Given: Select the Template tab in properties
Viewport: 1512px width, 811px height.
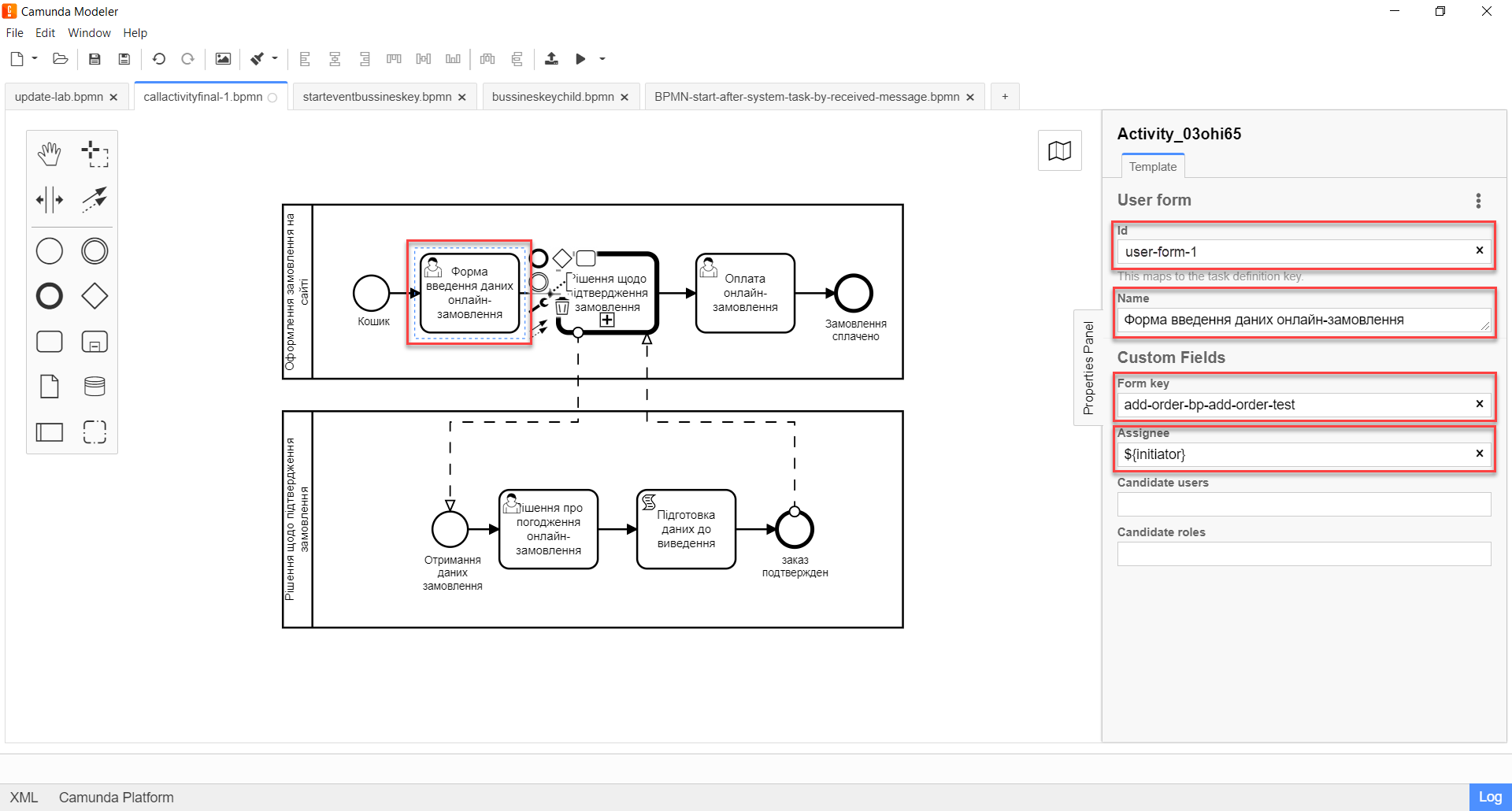Looking at the screenshot, I should pos(1153,166).
